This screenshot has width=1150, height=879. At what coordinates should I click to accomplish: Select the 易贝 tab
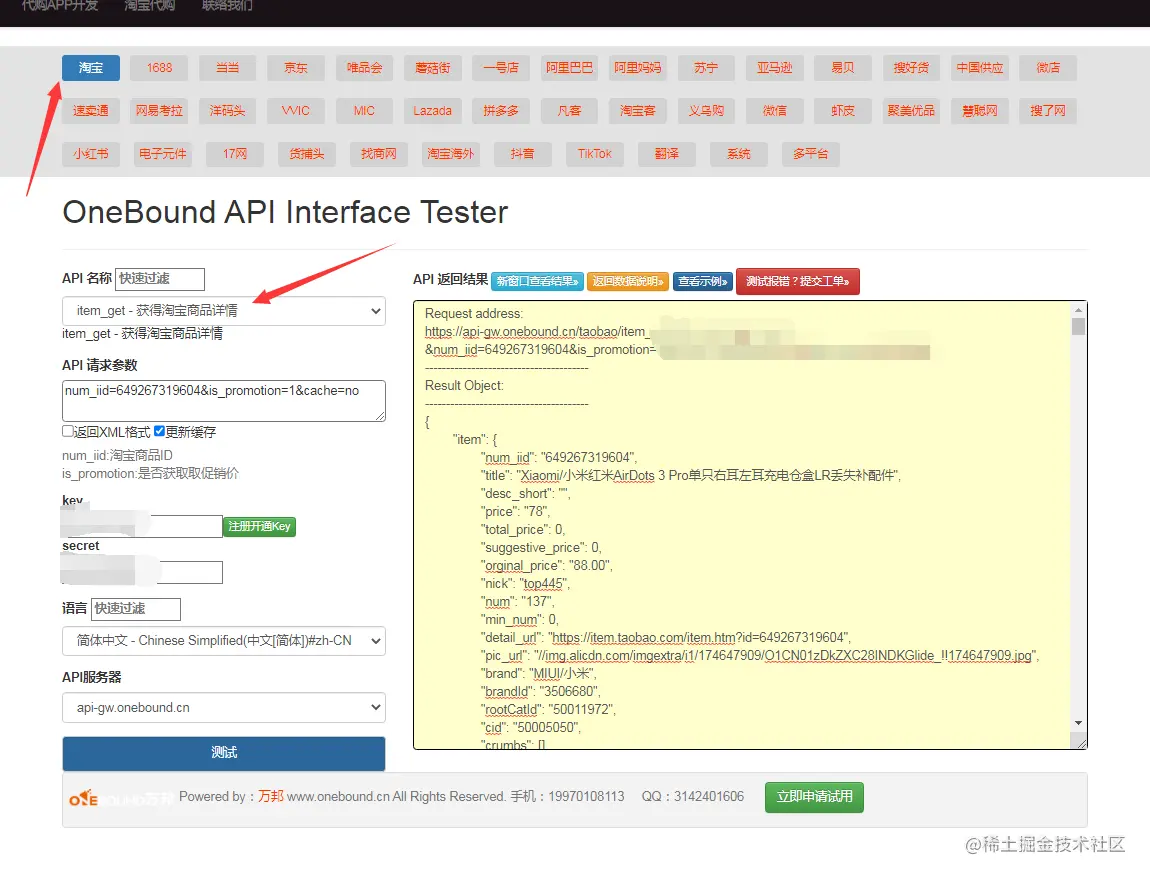[x=843, y=68]
